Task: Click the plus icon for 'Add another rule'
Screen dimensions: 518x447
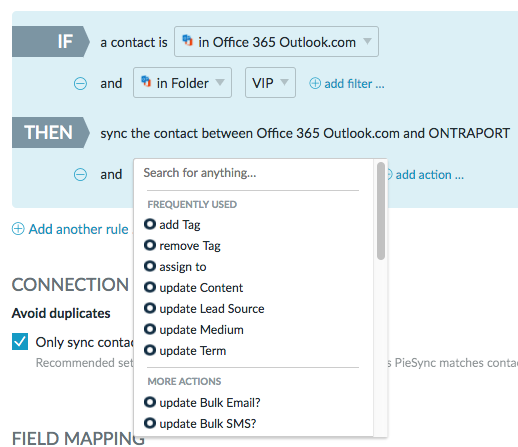Action: tap(18, 229)
